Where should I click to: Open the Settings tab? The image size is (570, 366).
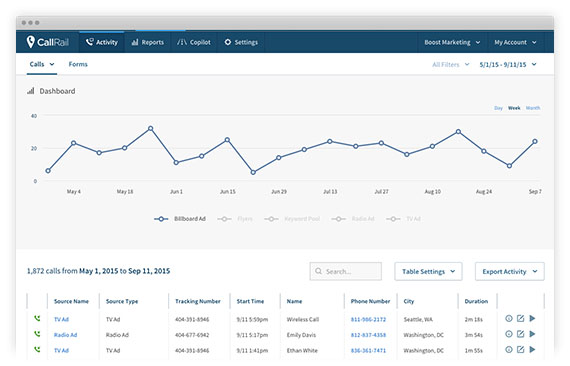tap(241, 42)
